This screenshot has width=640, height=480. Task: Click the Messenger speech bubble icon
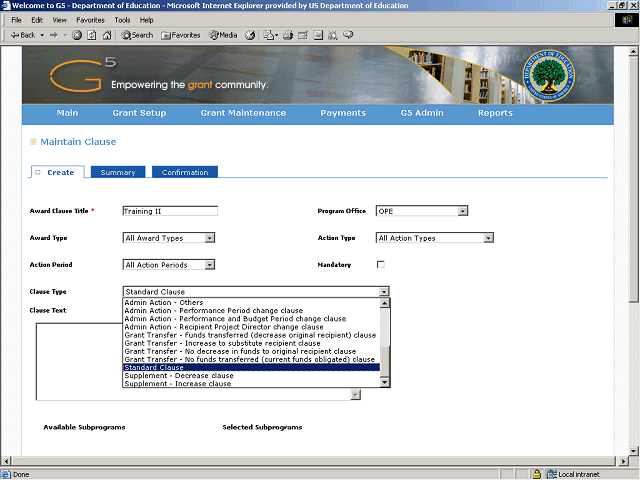click(x=348, y=35)
